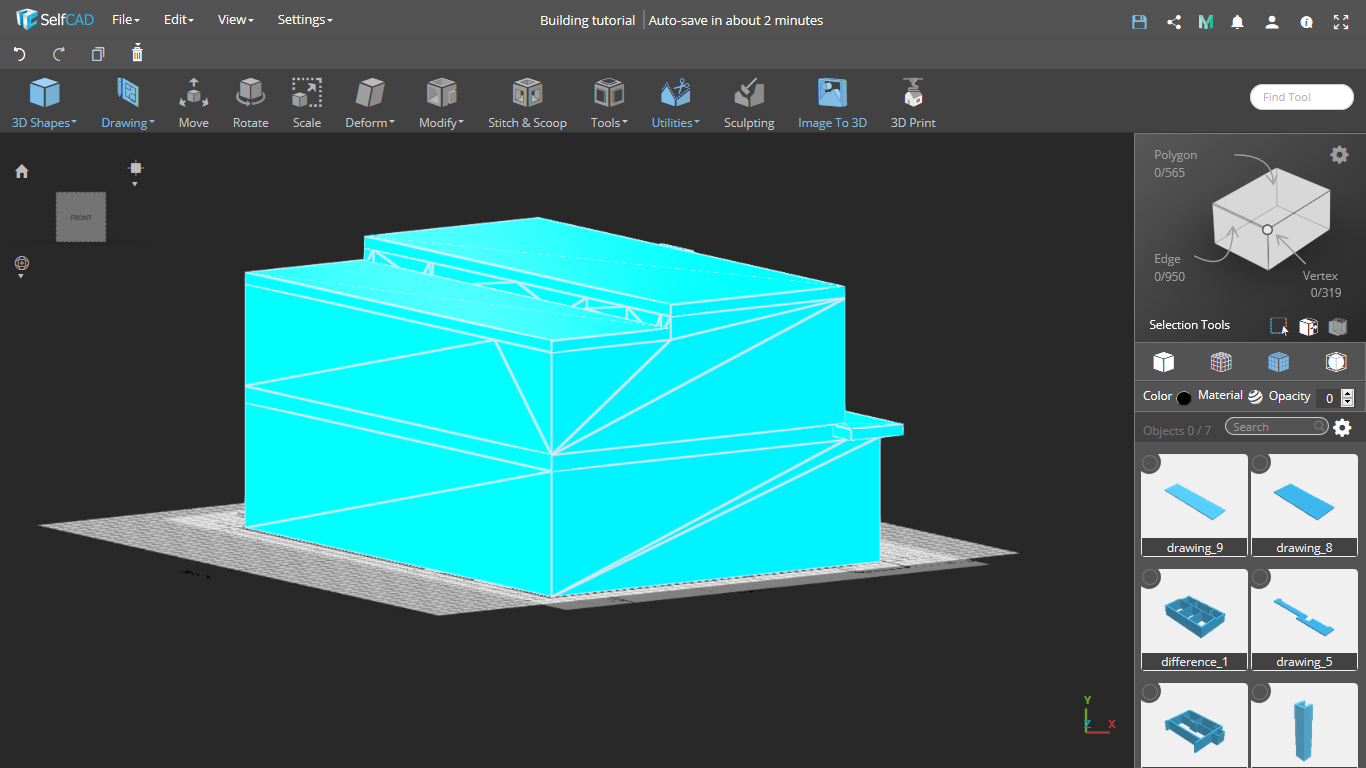1366x768 pixels.
Task: Open the Edit menu
Action: click(178, 20)
